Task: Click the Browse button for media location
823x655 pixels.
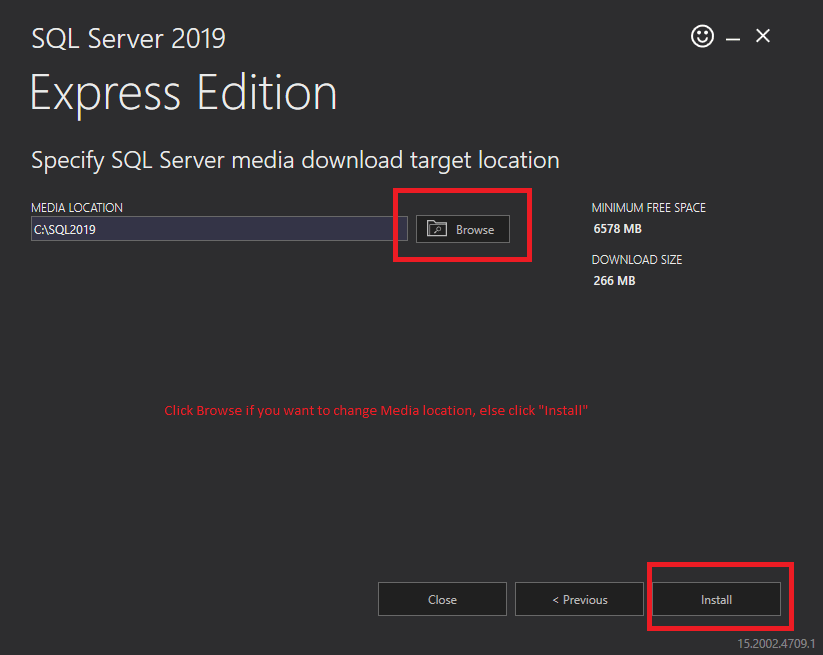Action: point(462,229)
